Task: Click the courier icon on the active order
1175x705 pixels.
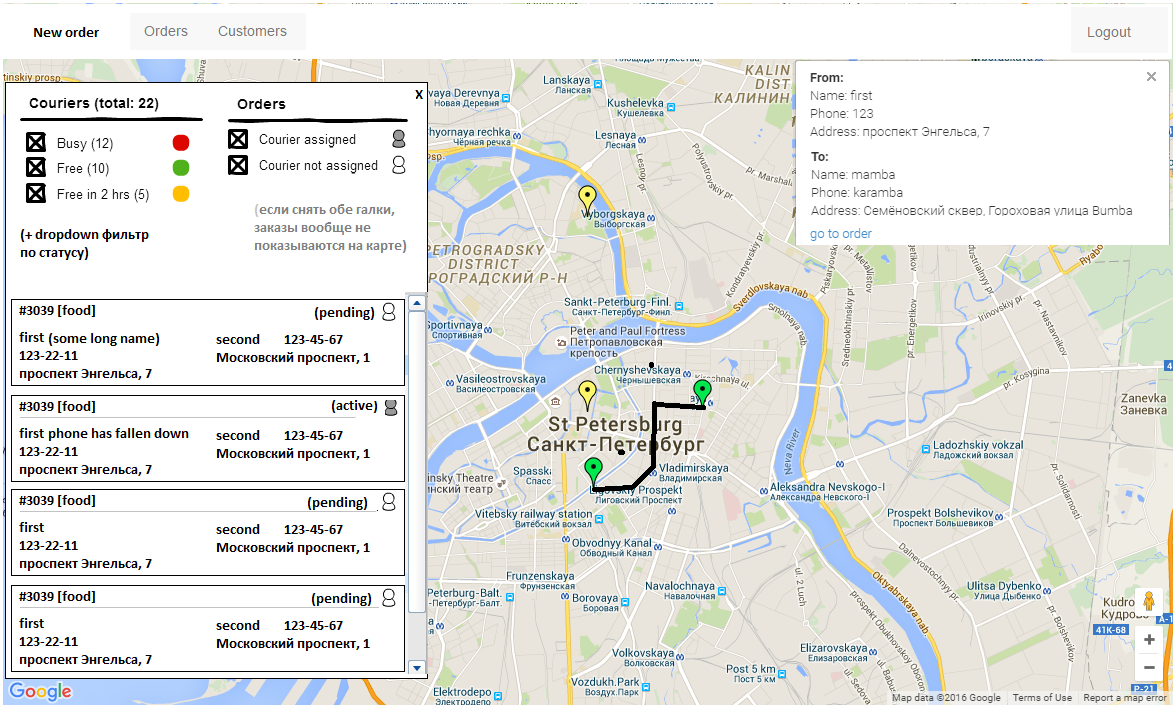Action: click(390, 406)
